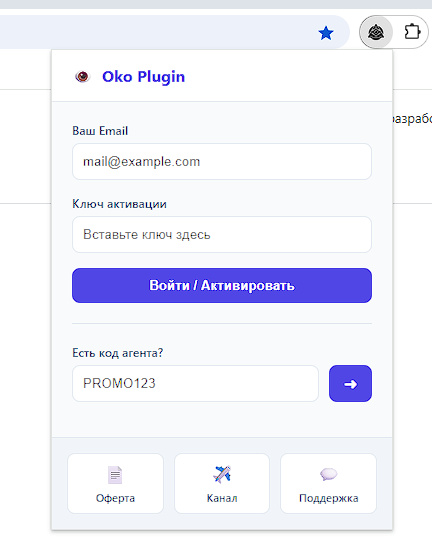Click the PROMO123 agent code field

195,383
